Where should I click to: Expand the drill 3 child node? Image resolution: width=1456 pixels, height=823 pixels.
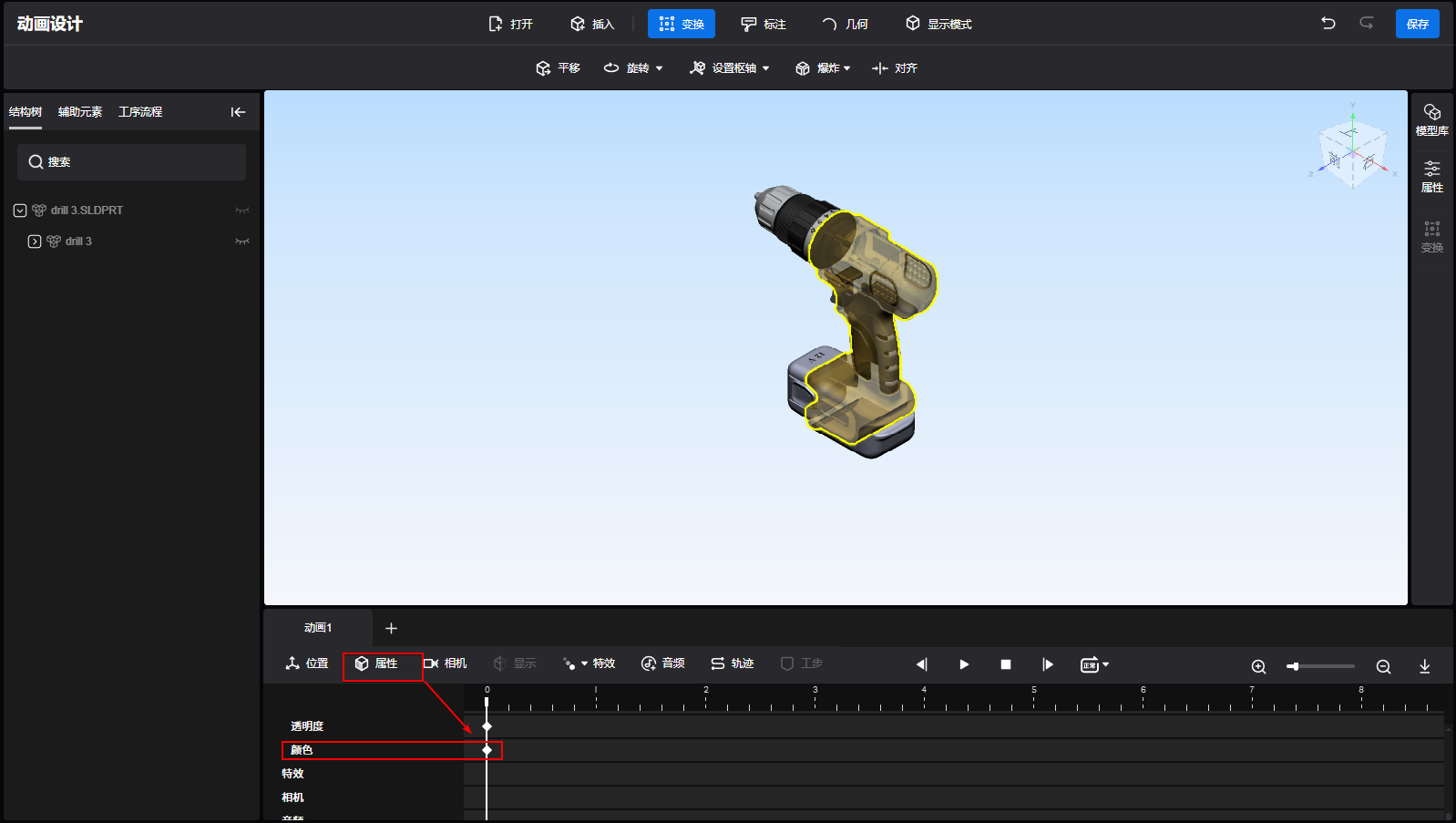35,242
